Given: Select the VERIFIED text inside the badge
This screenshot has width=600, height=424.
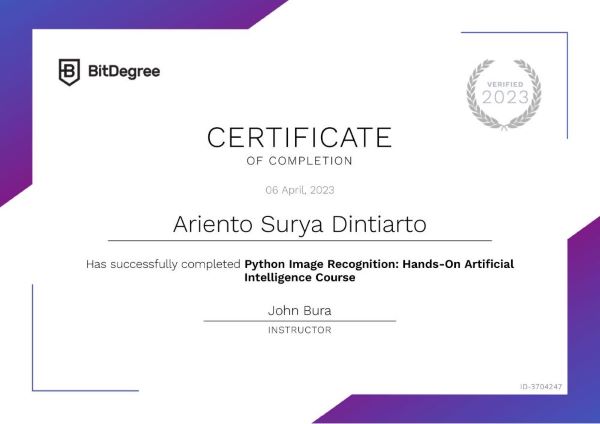Looking at the screenshot, I should point(506,83).
